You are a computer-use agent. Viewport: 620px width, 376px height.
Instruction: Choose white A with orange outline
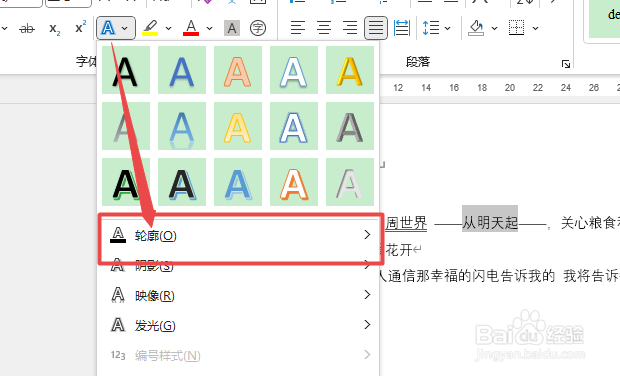point(294,182)
